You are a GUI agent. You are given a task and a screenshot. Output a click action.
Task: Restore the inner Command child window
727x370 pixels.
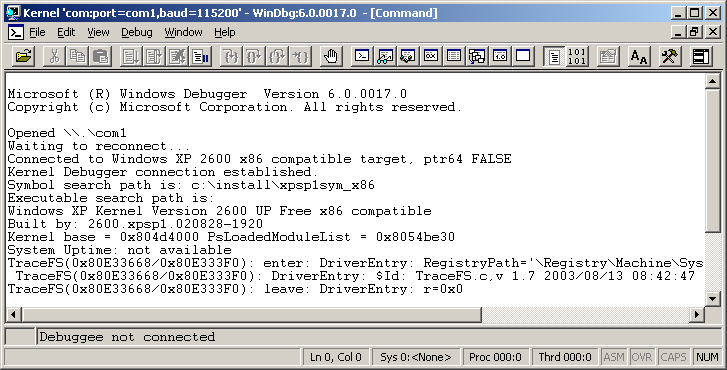tap(695, 32)
